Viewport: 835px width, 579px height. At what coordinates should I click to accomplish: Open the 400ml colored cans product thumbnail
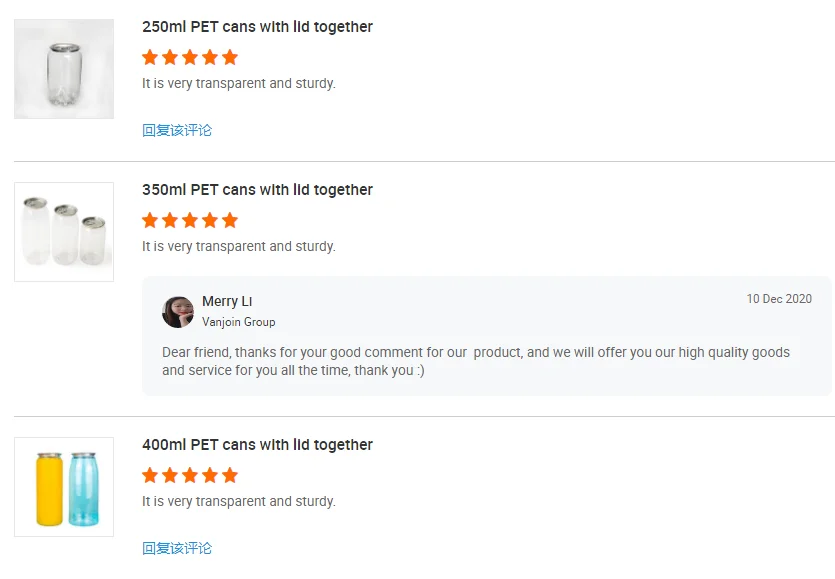click(x=64, y=487)
